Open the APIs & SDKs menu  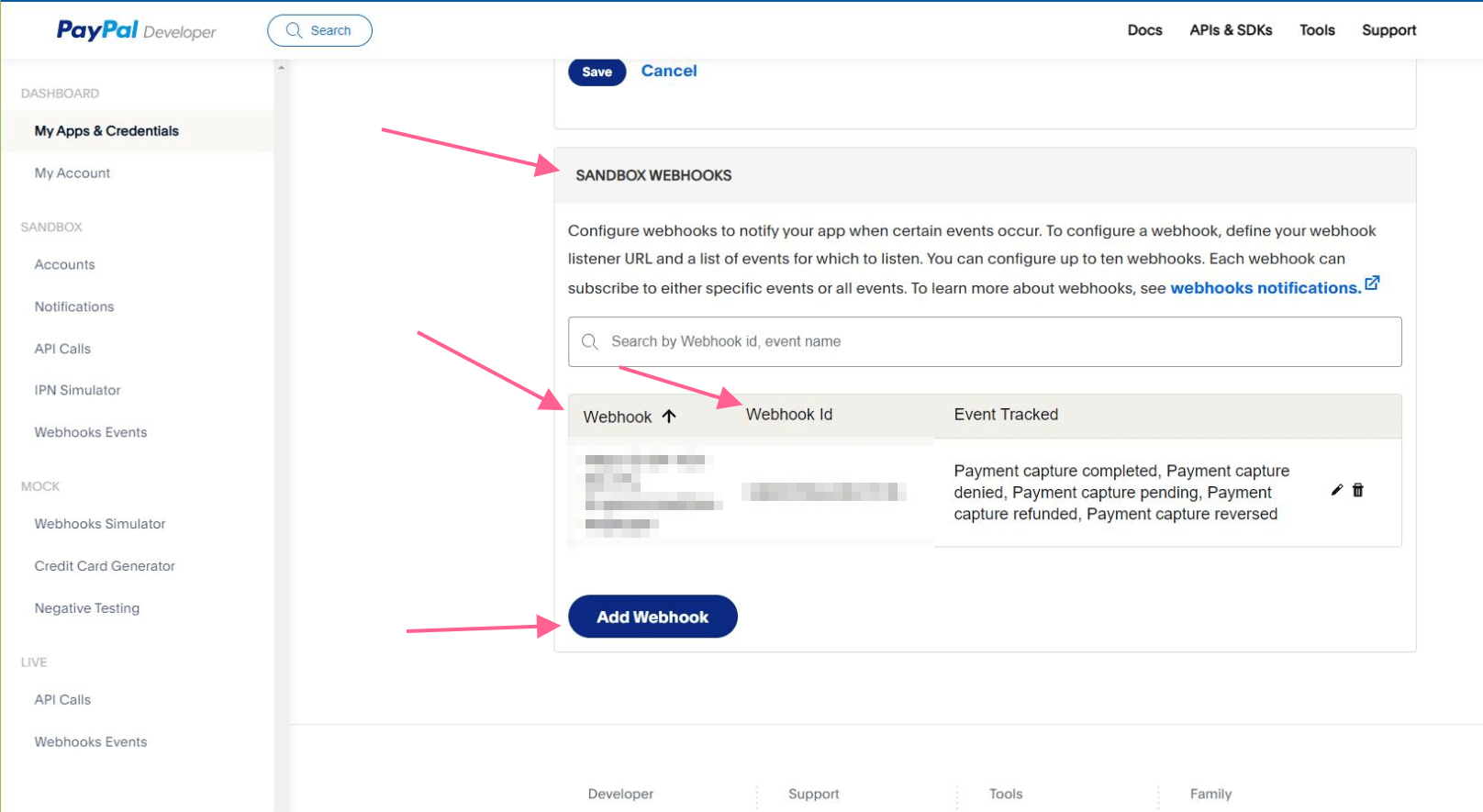[1231, 30]
